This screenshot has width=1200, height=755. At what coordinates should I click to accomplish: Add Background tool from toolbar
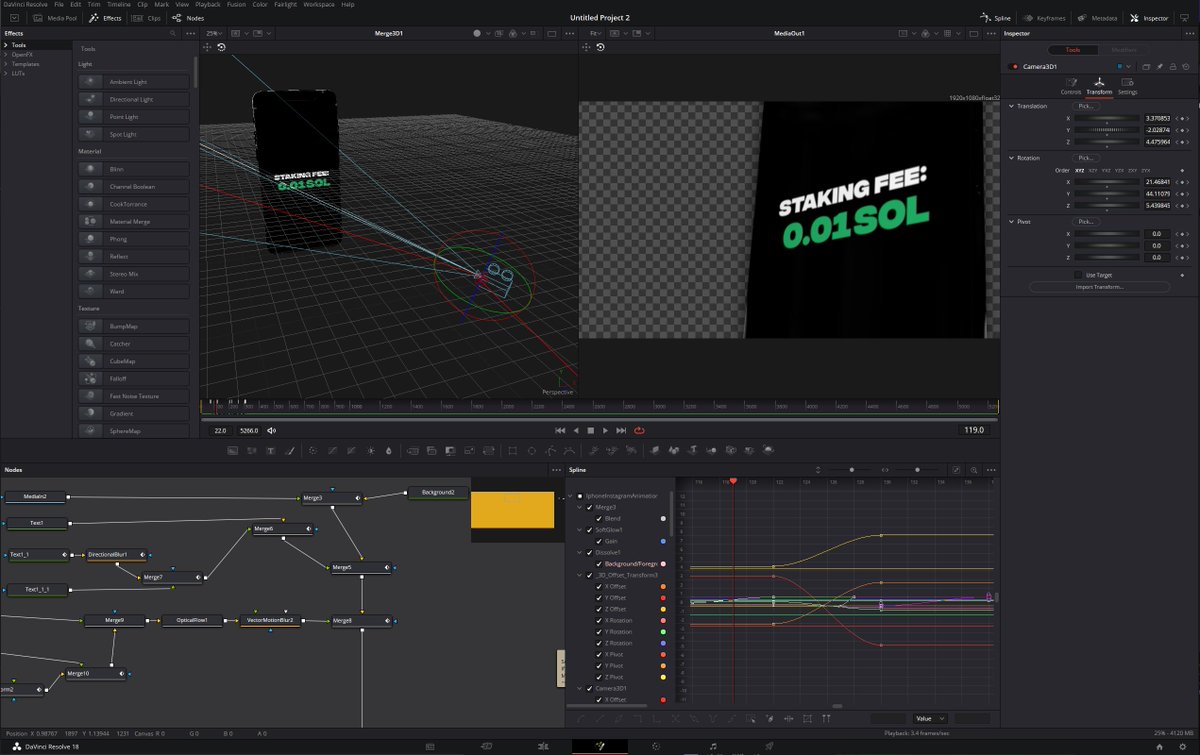(x=232, y=451)
